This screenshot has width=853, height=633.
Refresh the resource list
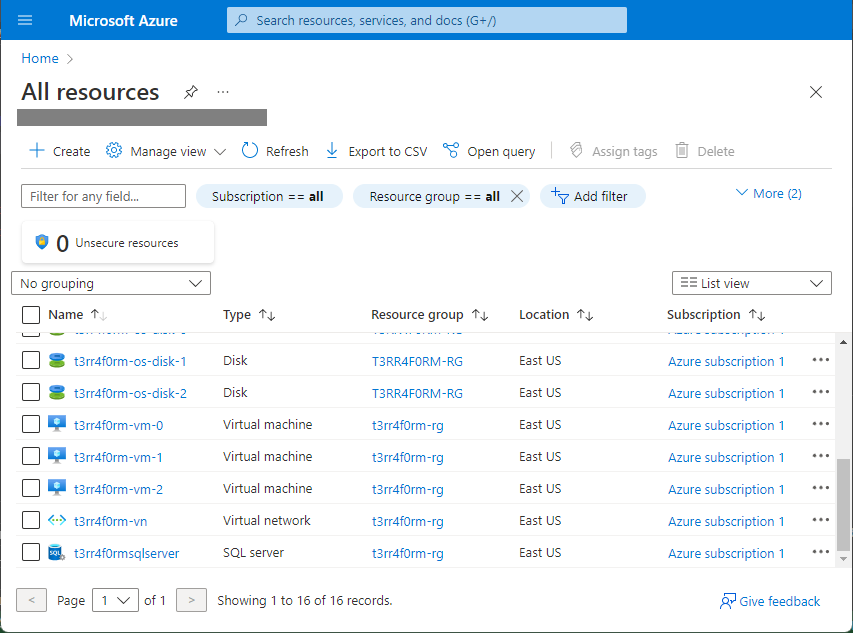pyautogui.click(x=275, y=151)
